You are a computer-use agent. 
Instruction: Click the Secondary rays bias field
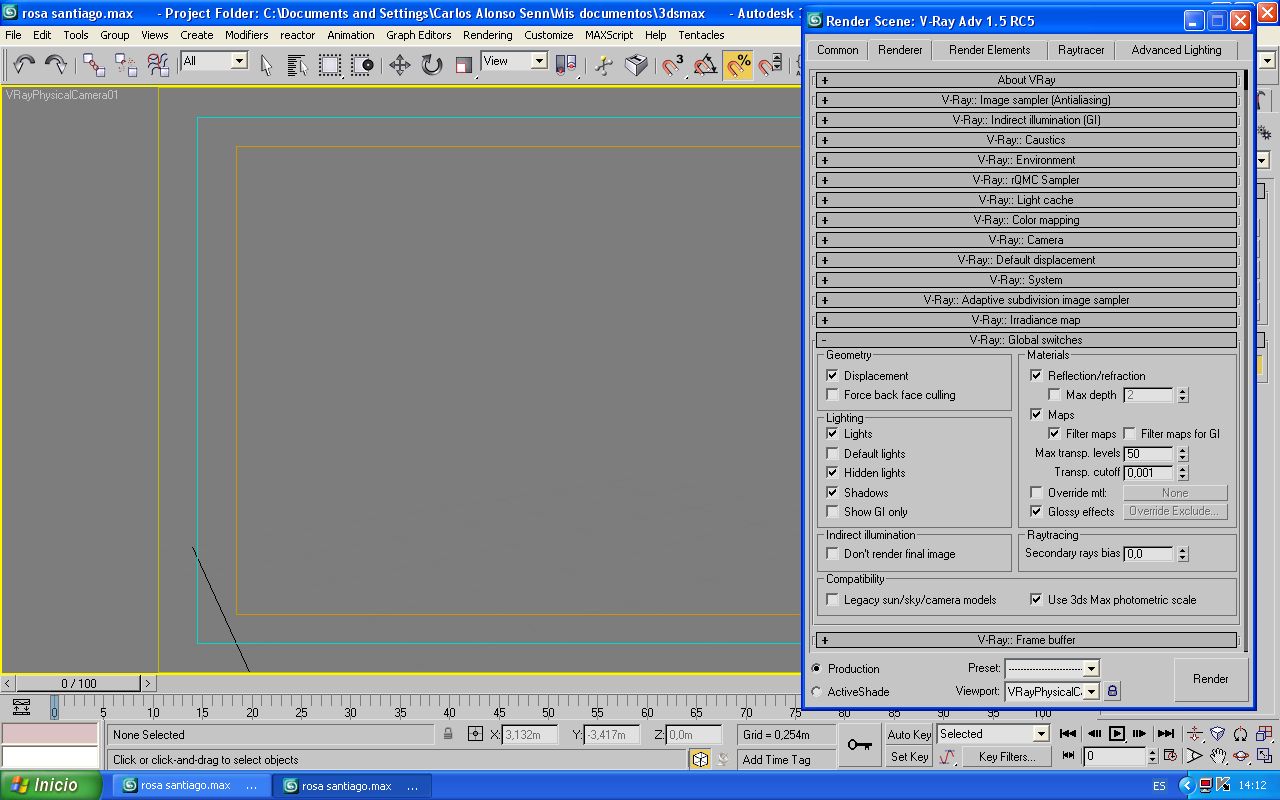click(x=1149, y=554)
